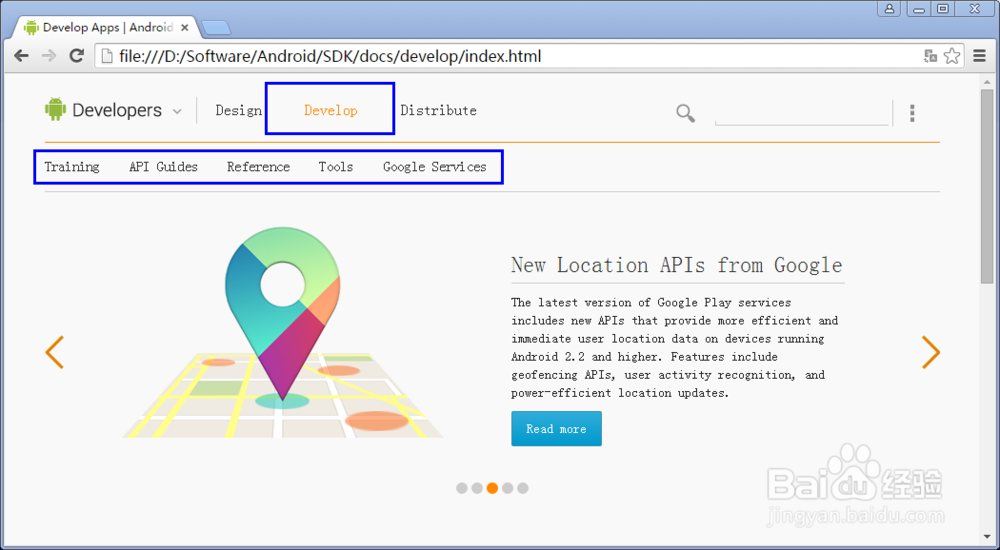Maximize the Chrome window

tap(942, 9)
